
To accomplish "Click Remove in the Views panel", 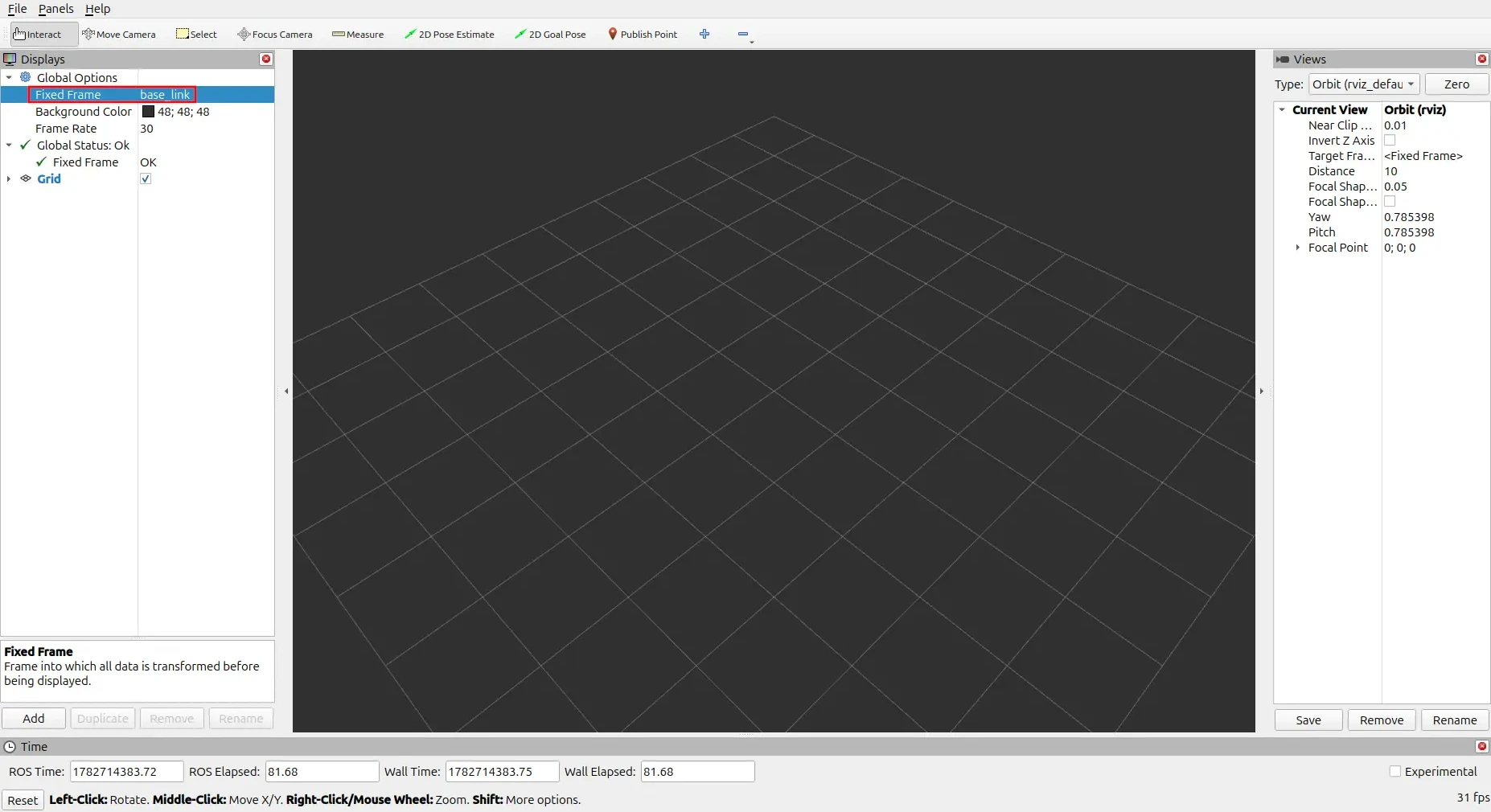I will [1382, 720].
